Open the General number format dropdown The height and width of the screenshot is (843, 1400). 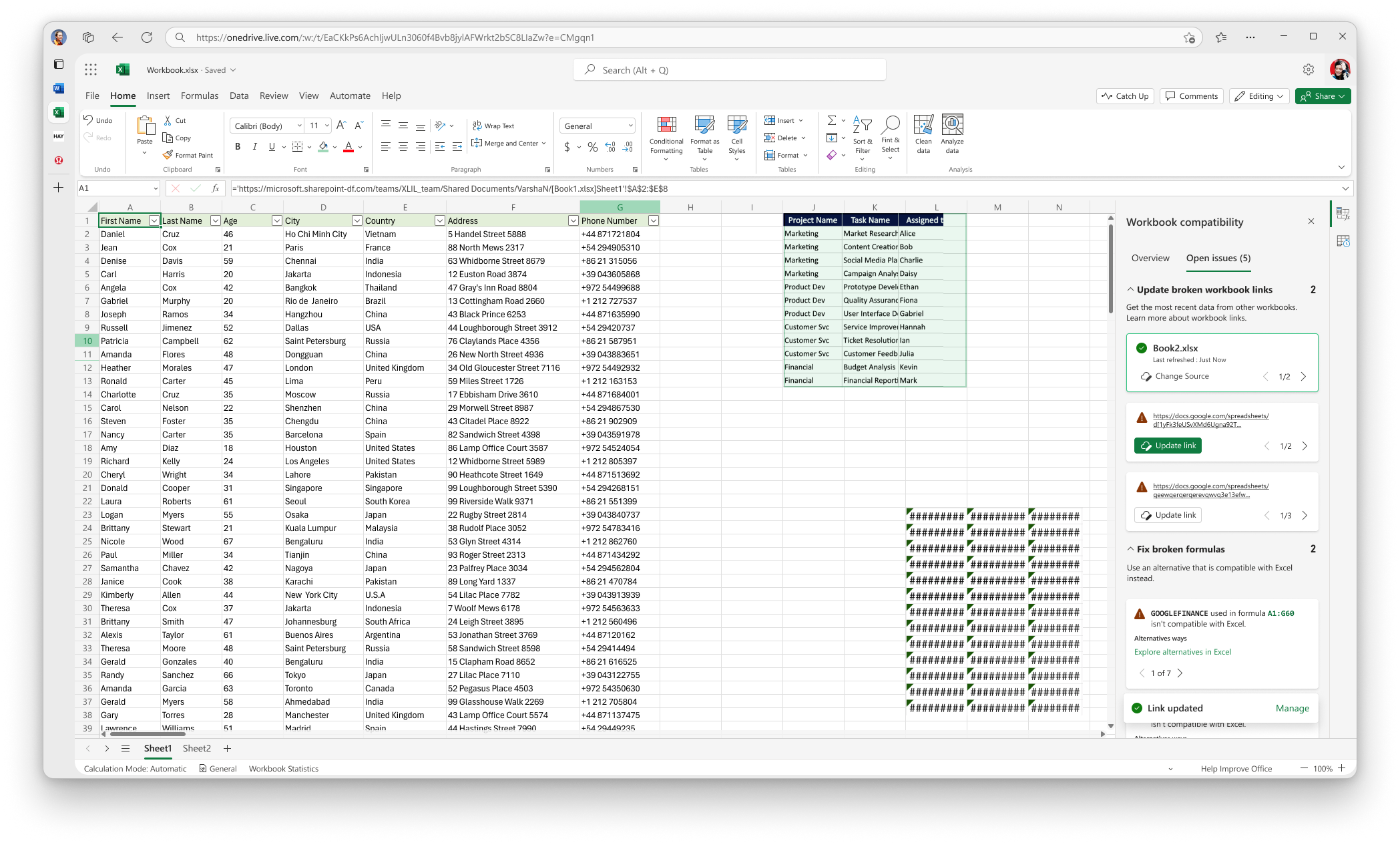click(598, 126)
